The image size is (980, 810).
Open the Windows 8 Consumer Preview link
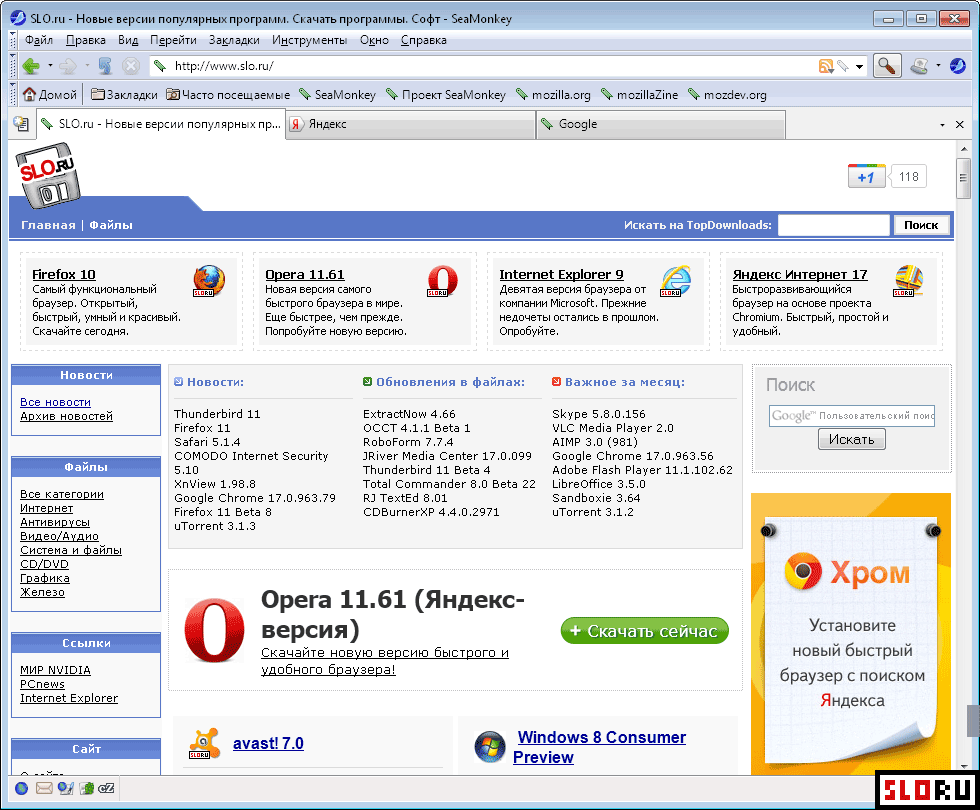pyautogui.click(x=599, y=747)
